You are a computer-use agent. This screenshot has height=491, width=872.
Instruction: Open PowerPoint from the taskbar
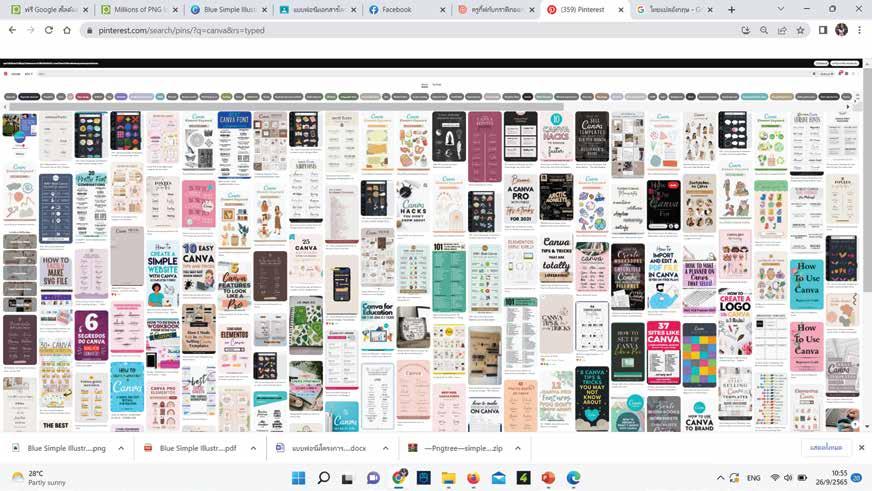[548, 478]
